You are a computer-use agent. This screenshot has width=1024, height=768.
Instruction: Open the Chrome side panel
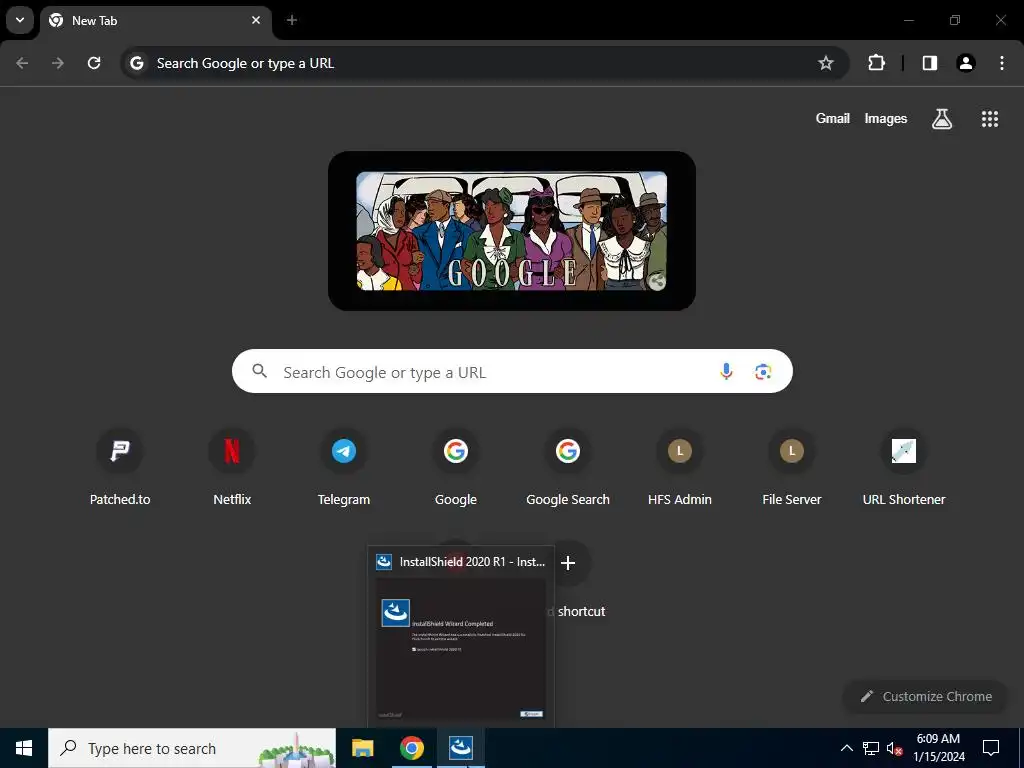tap(929, 63)
